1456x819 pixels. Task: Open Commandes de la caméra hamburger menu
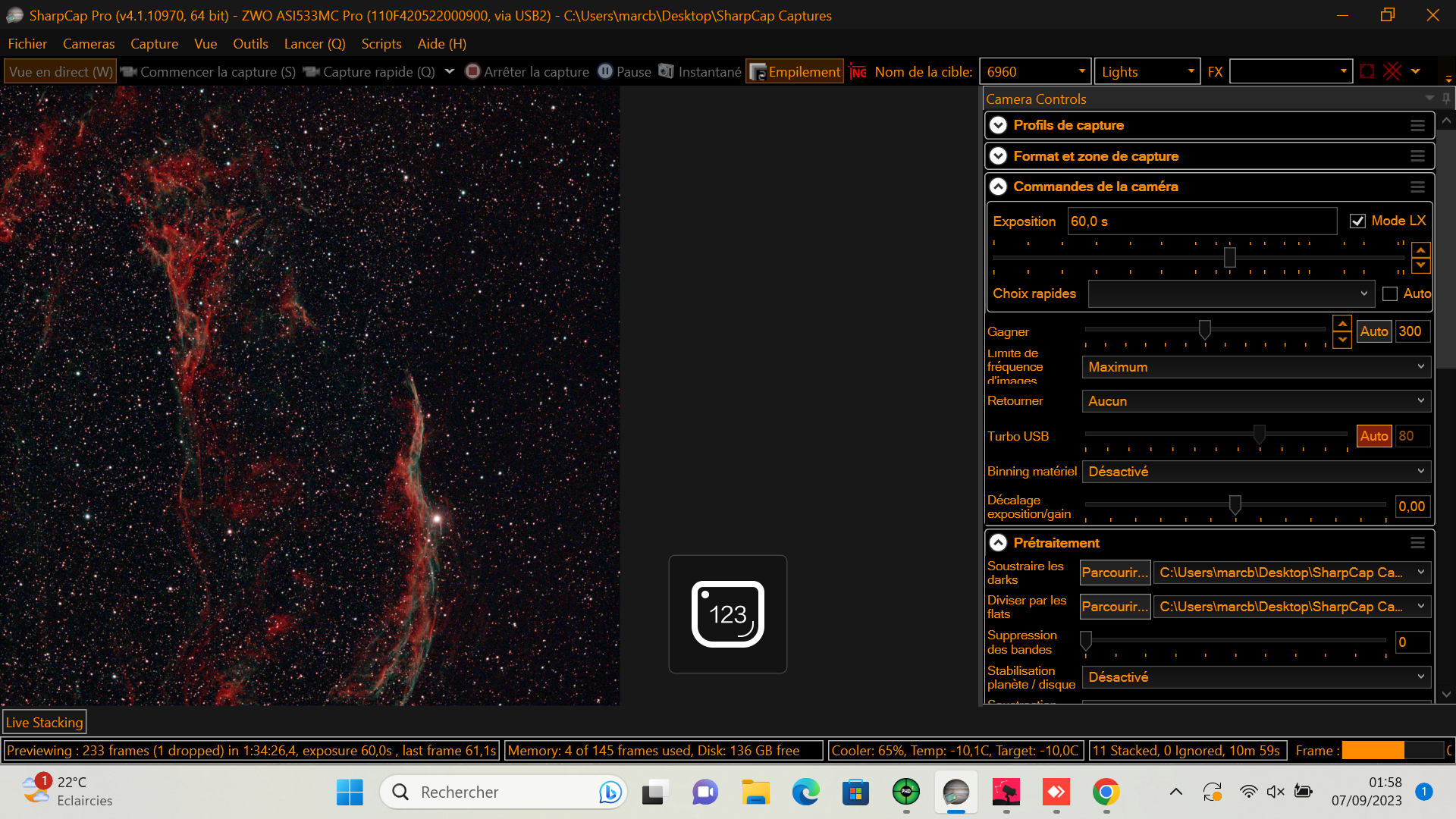[x=1417, y=187]
